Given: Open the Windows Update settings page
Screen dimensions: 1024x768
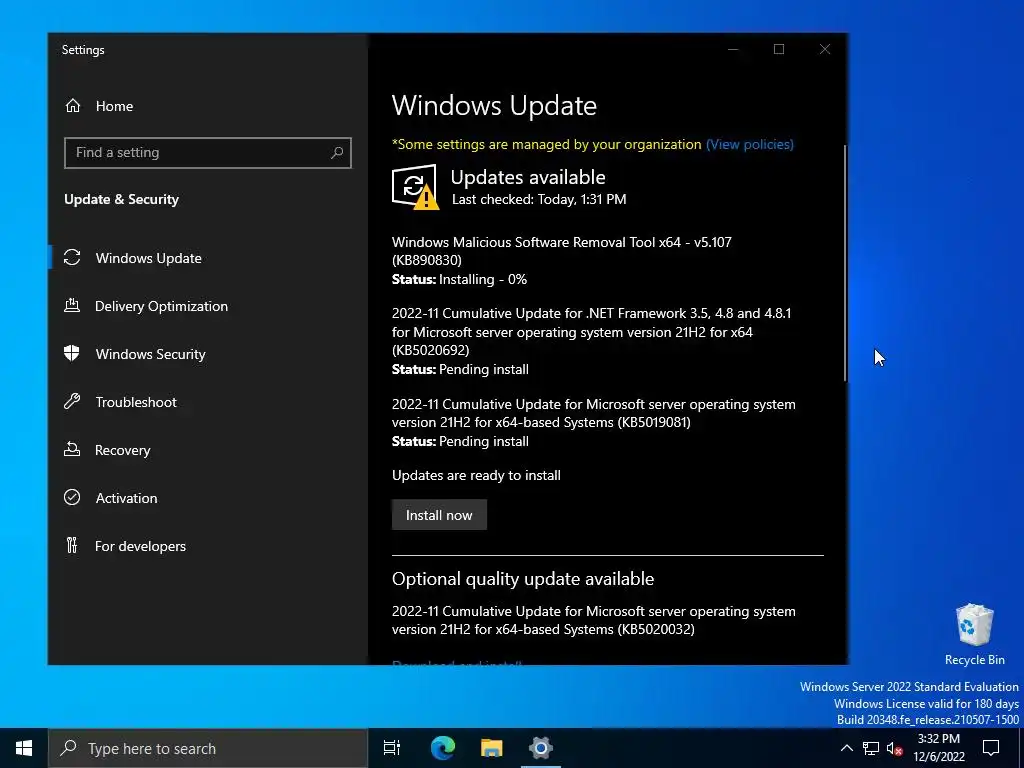Looking at the screenshot, I should [x=208, y=258].
